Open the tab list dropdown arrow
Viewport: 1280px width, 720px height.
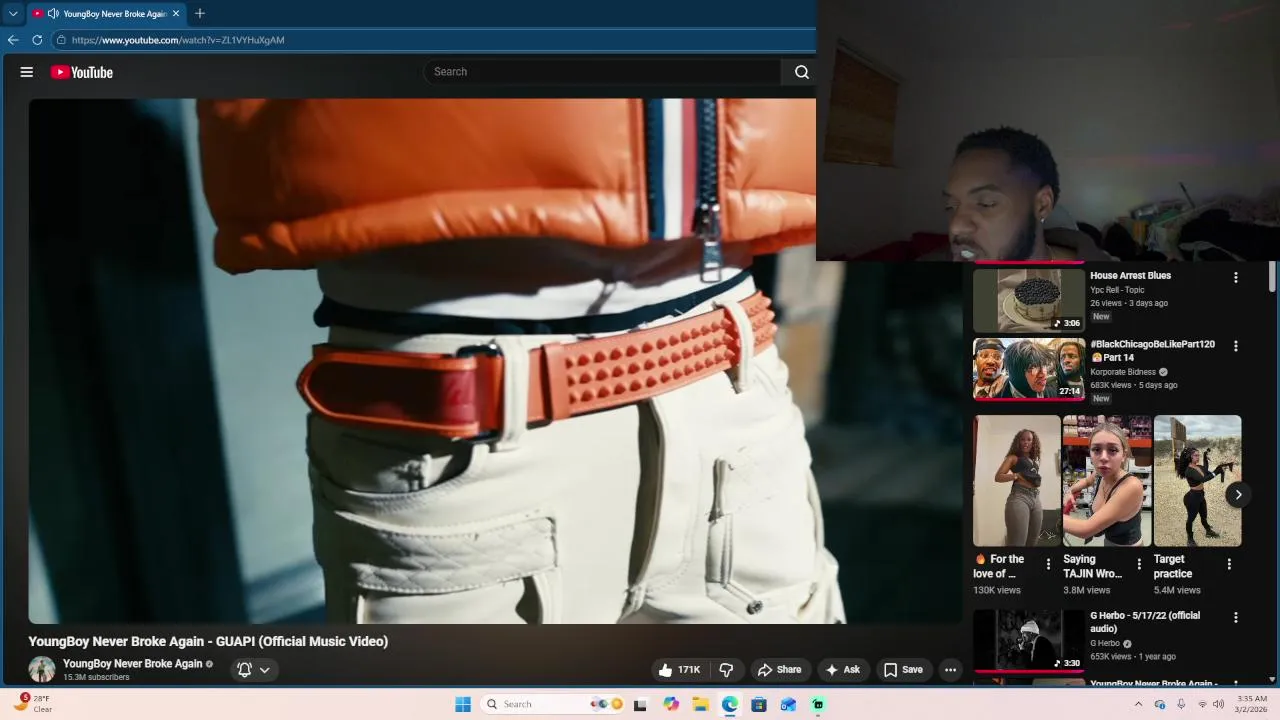point(13,13)
